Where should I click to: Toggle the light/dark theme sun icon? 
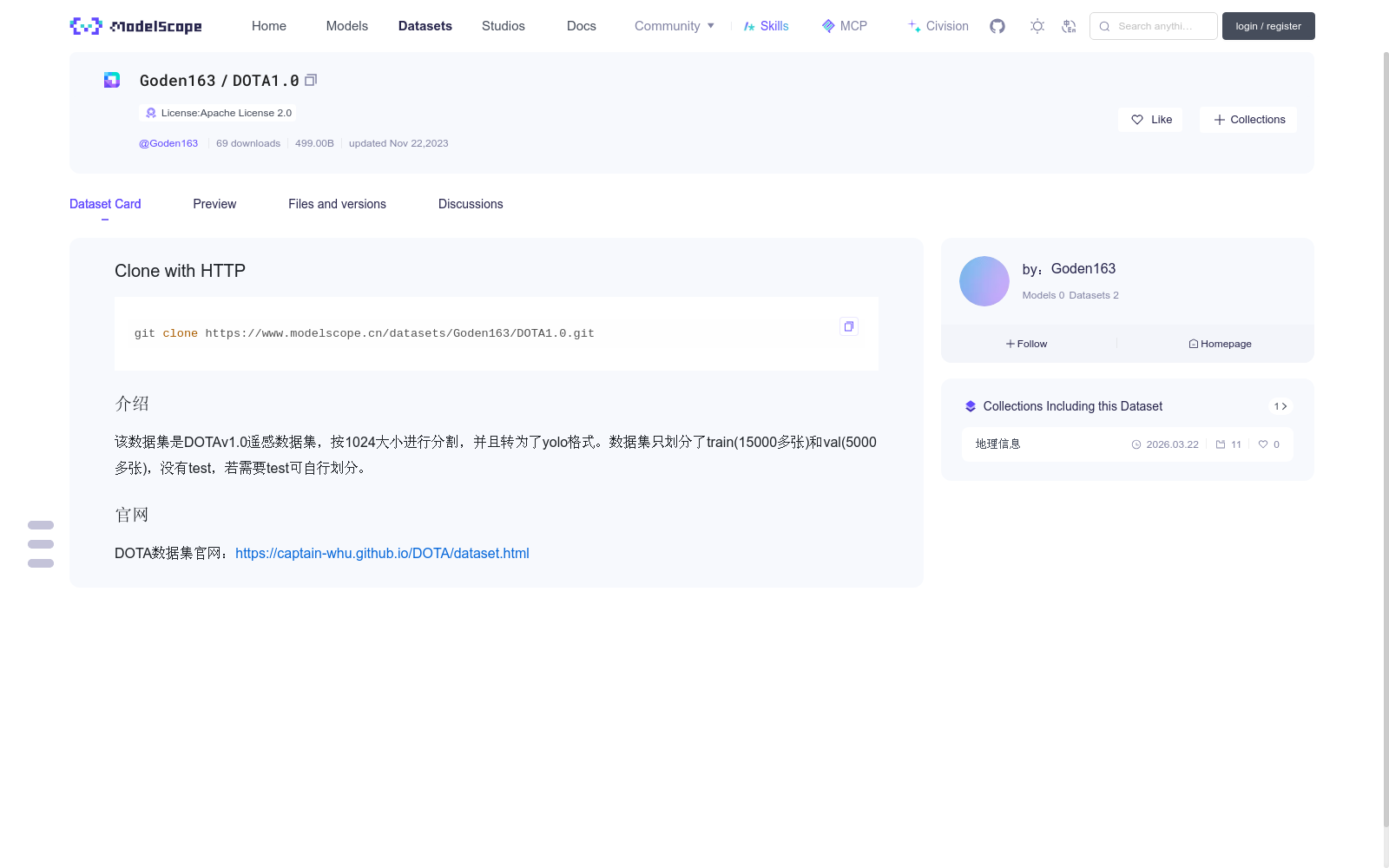click(1037, 26)
